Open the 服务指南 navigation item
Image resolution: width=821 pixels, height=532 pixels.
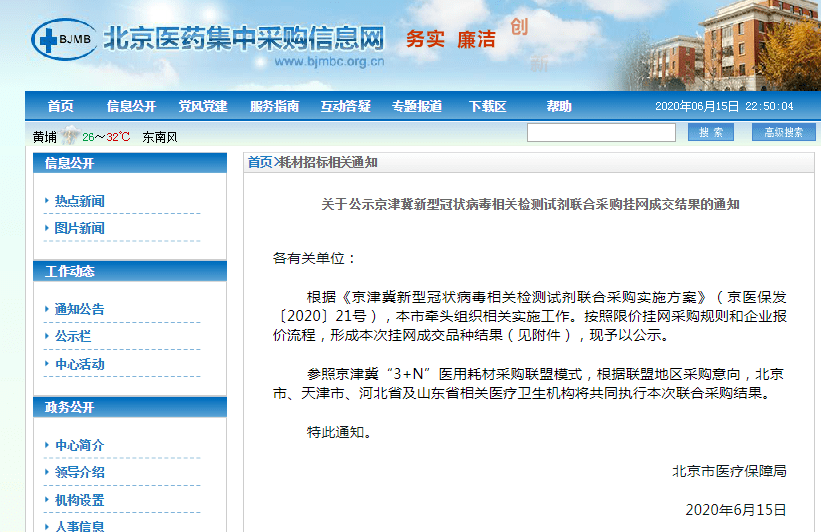point(274,106)
